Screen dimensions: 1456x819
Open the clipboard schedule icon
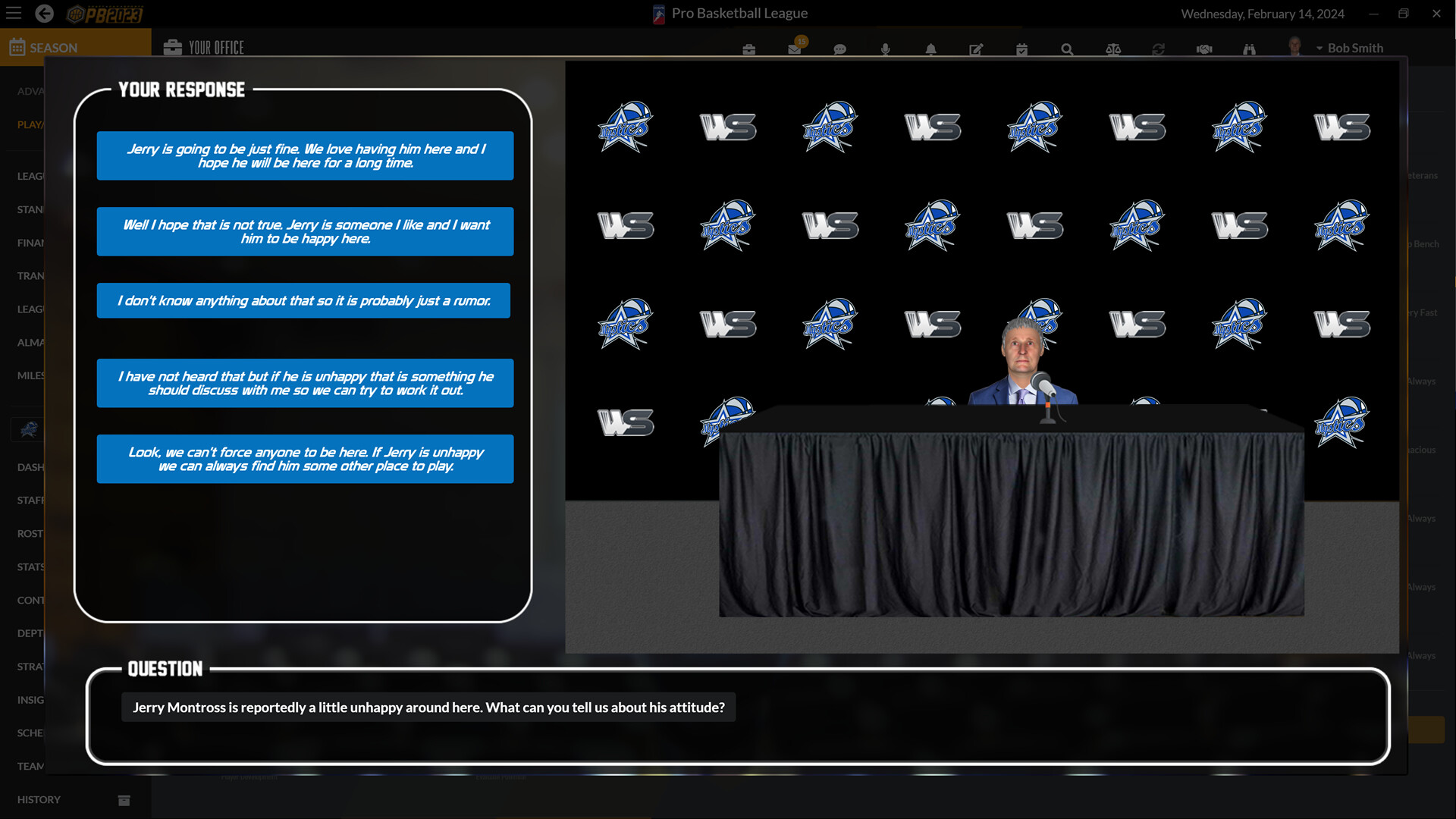1022,48
